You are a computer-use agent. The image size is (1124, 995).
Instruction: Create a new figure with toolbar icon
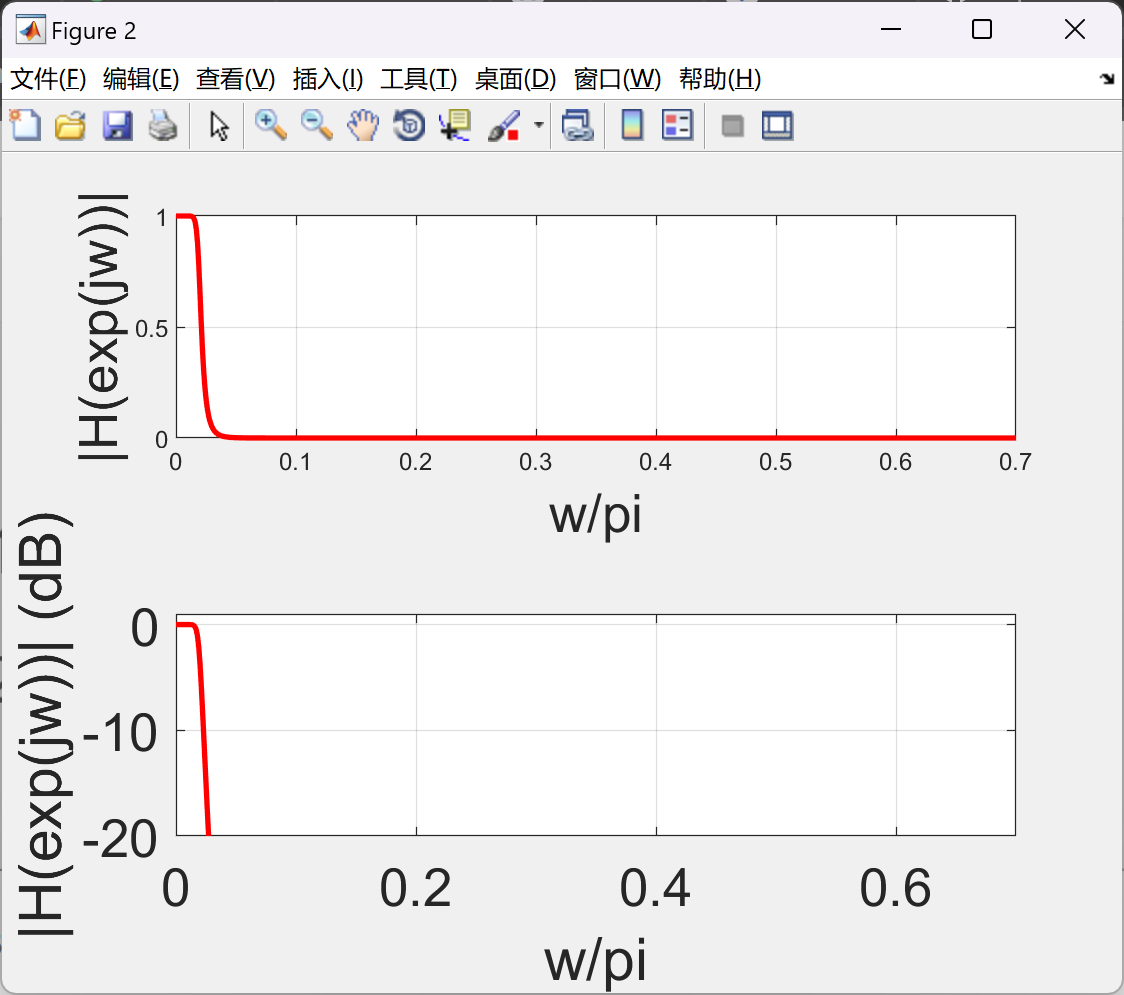[x=25, y=125]
